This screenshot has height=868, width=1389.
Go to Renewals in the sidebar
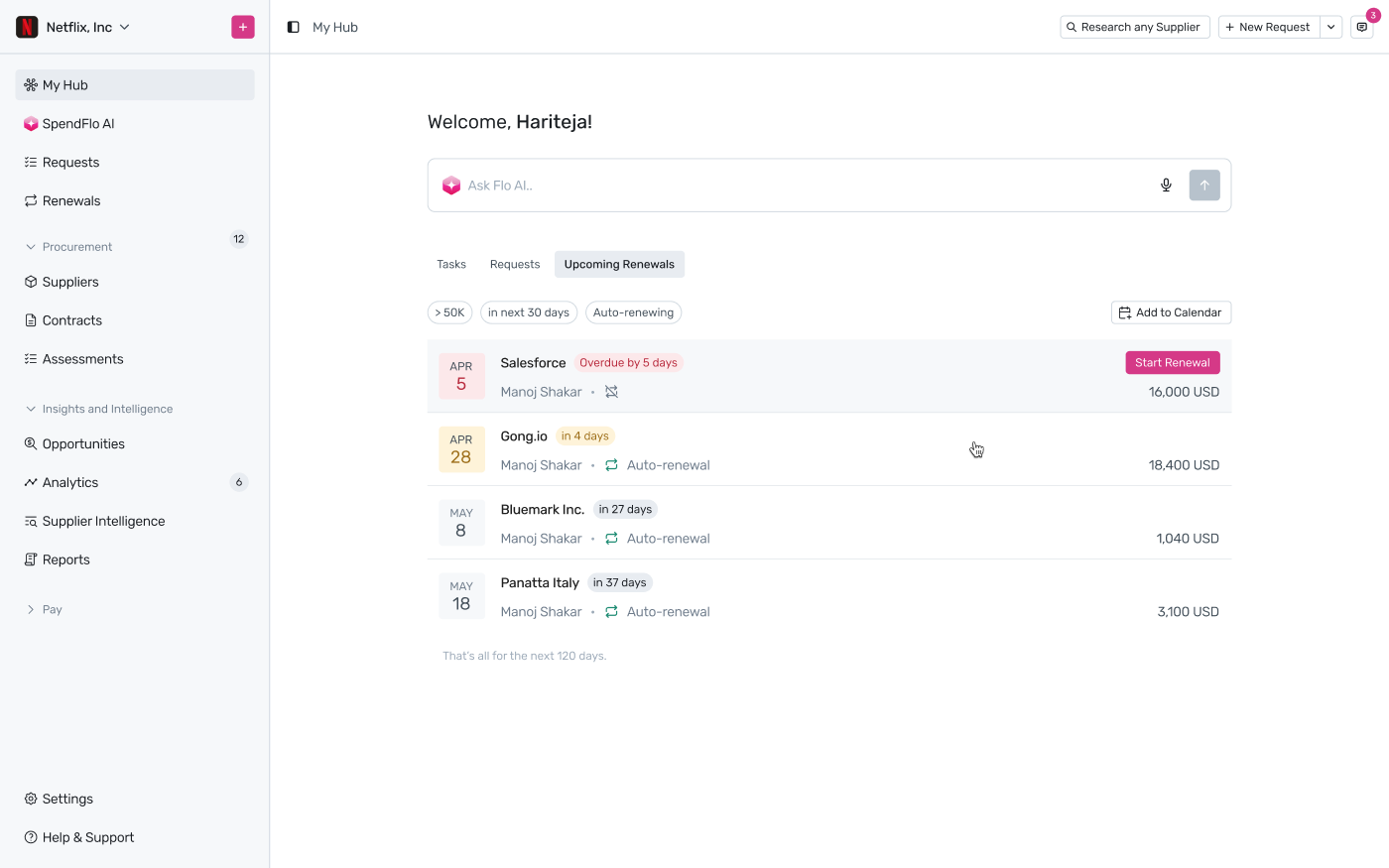click(135, 201)
